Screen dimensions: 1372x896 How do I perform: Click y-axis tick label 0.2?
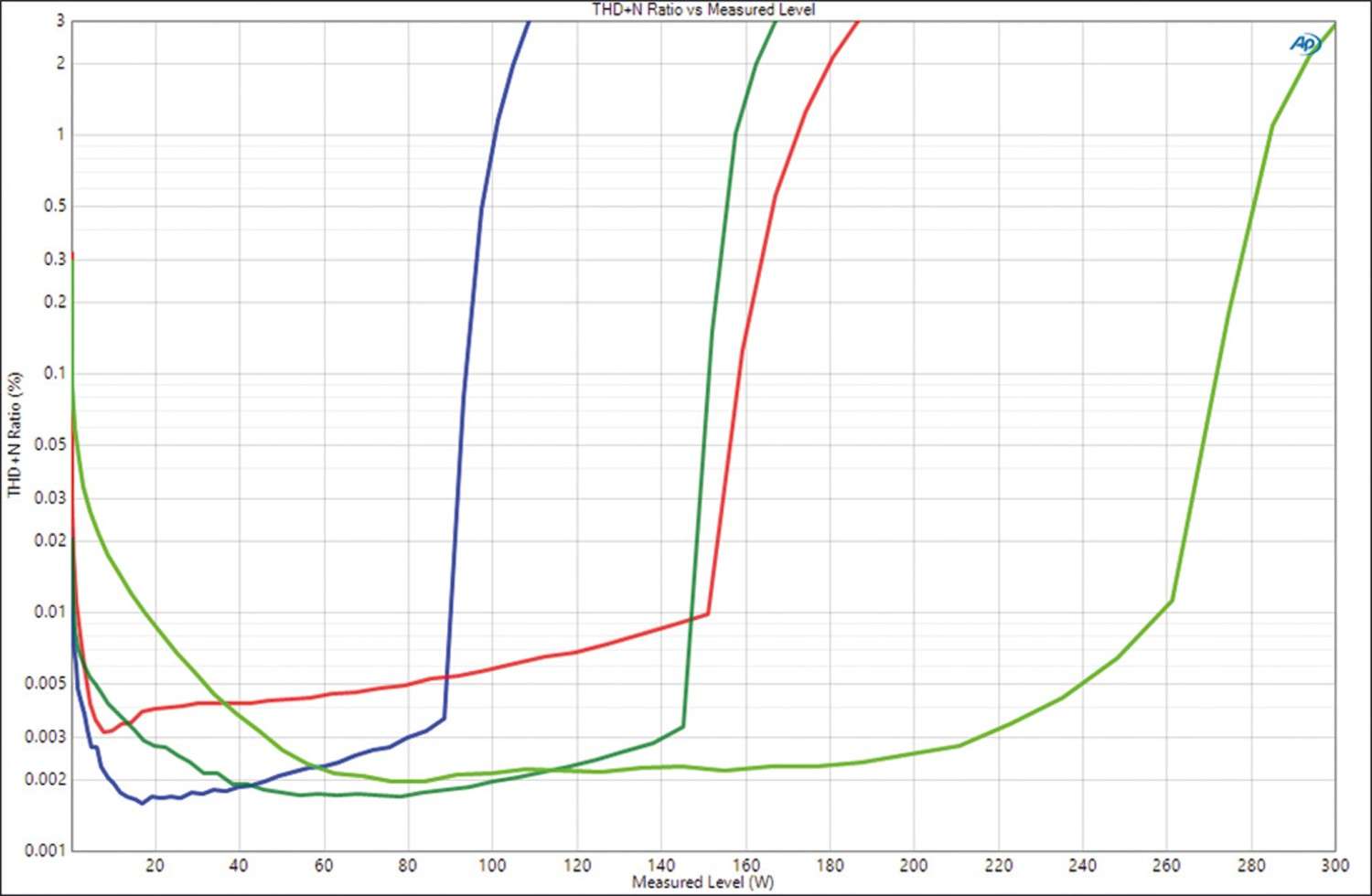[x=55, y=302]
